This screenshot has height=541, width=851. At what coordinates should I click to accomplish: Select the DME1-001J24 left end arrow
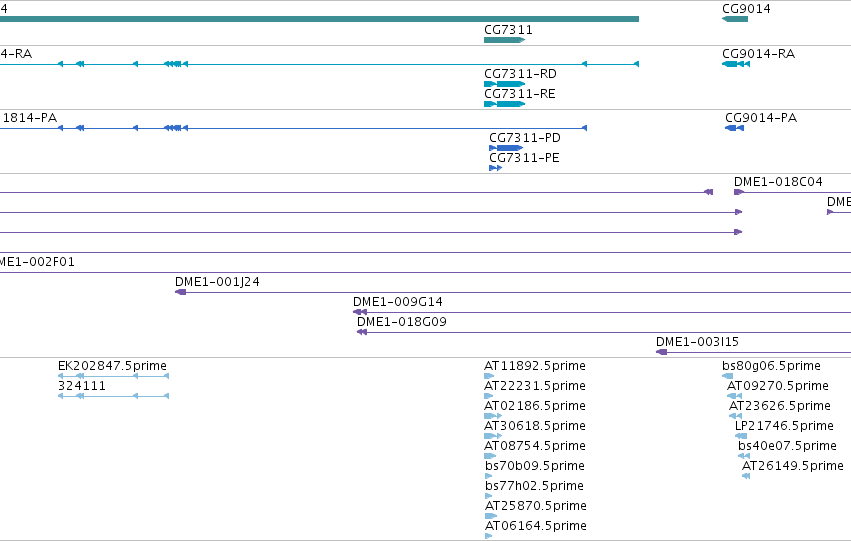180,292
